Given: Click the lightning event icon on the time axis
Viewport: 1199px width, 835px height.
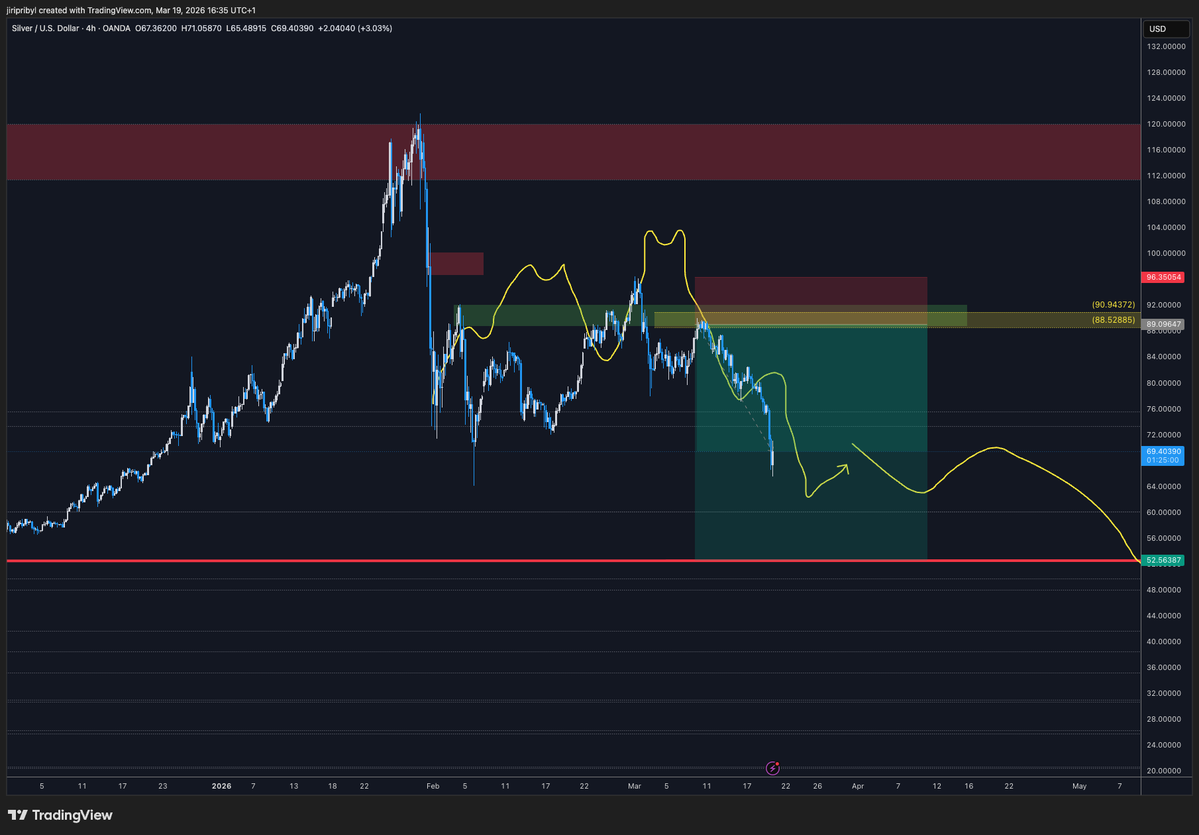Looking at the screenshot, I should coord(772,768).
